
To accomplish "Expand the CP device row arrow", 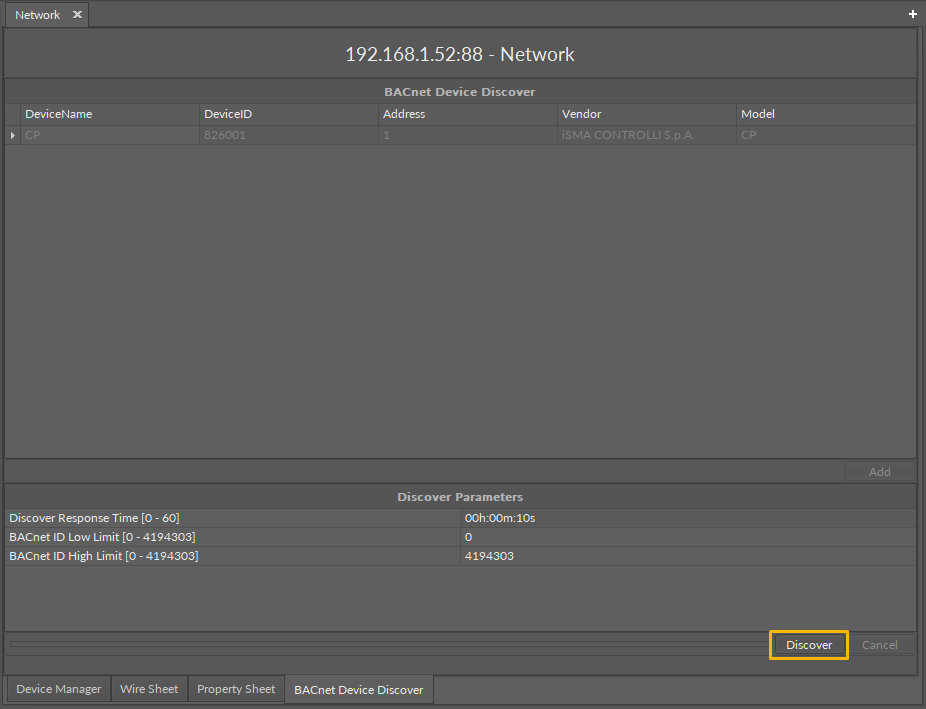I will tap(13, 135).
